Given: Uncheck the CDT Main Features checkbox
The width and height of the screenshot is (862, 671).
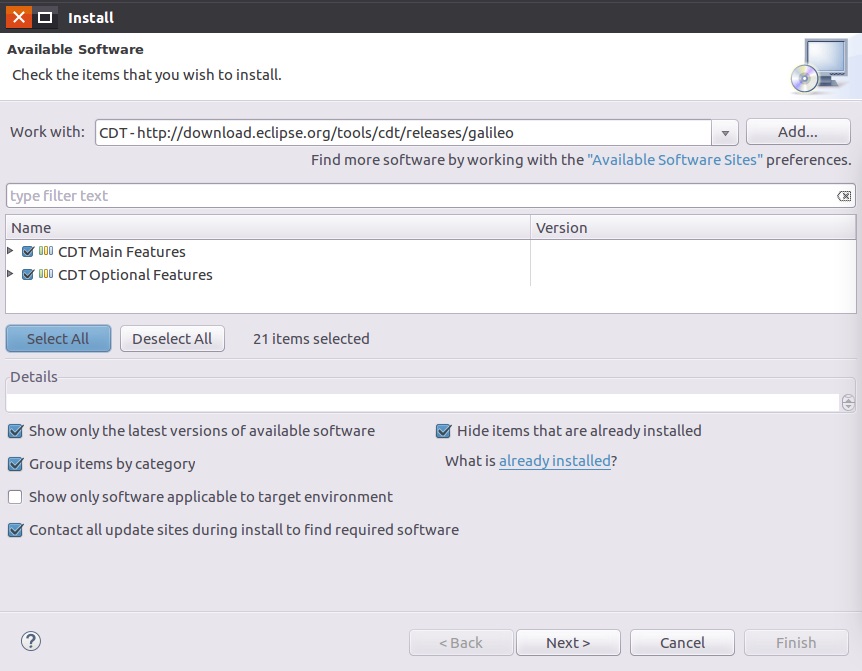Looking at the screenshot, I should pos(28,252).
